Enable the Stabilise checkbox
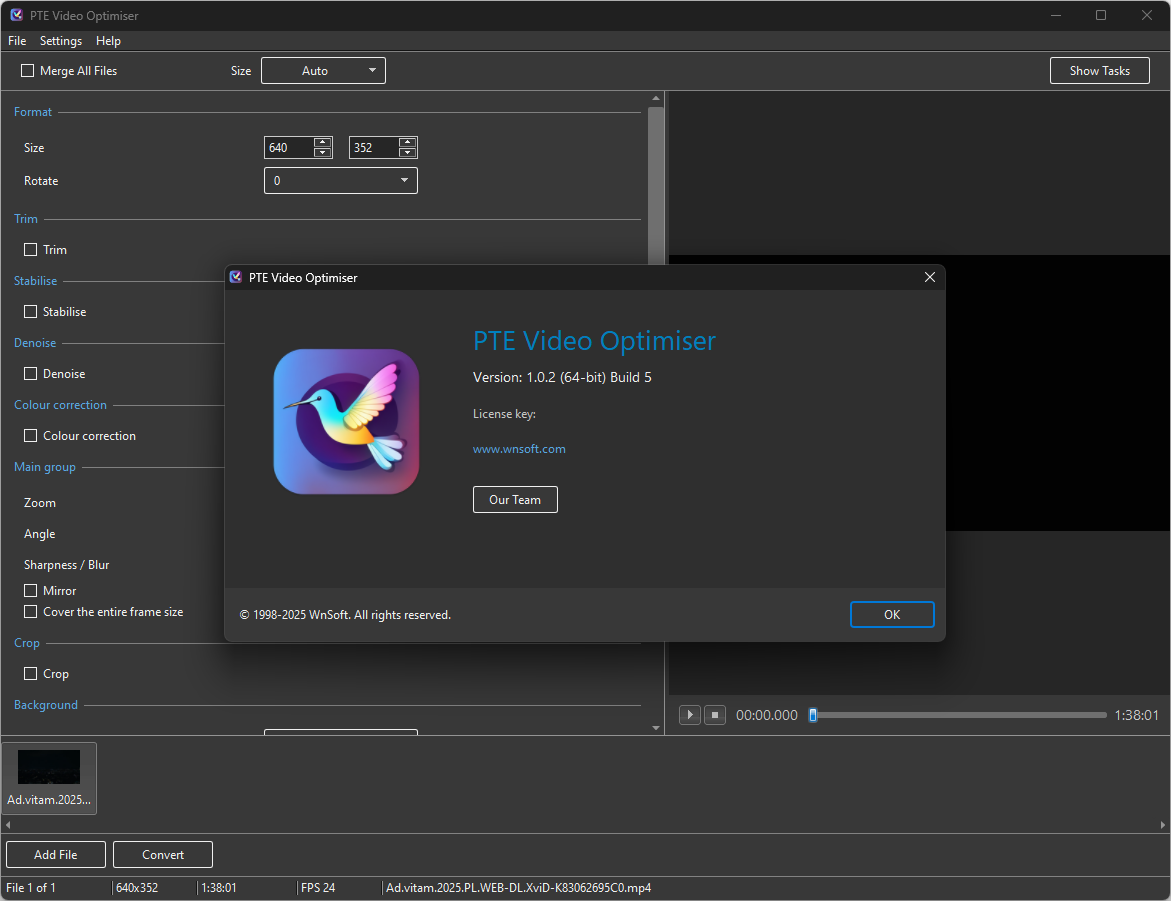The width and height of the screenshot is (1171, 901). point(31,312)
